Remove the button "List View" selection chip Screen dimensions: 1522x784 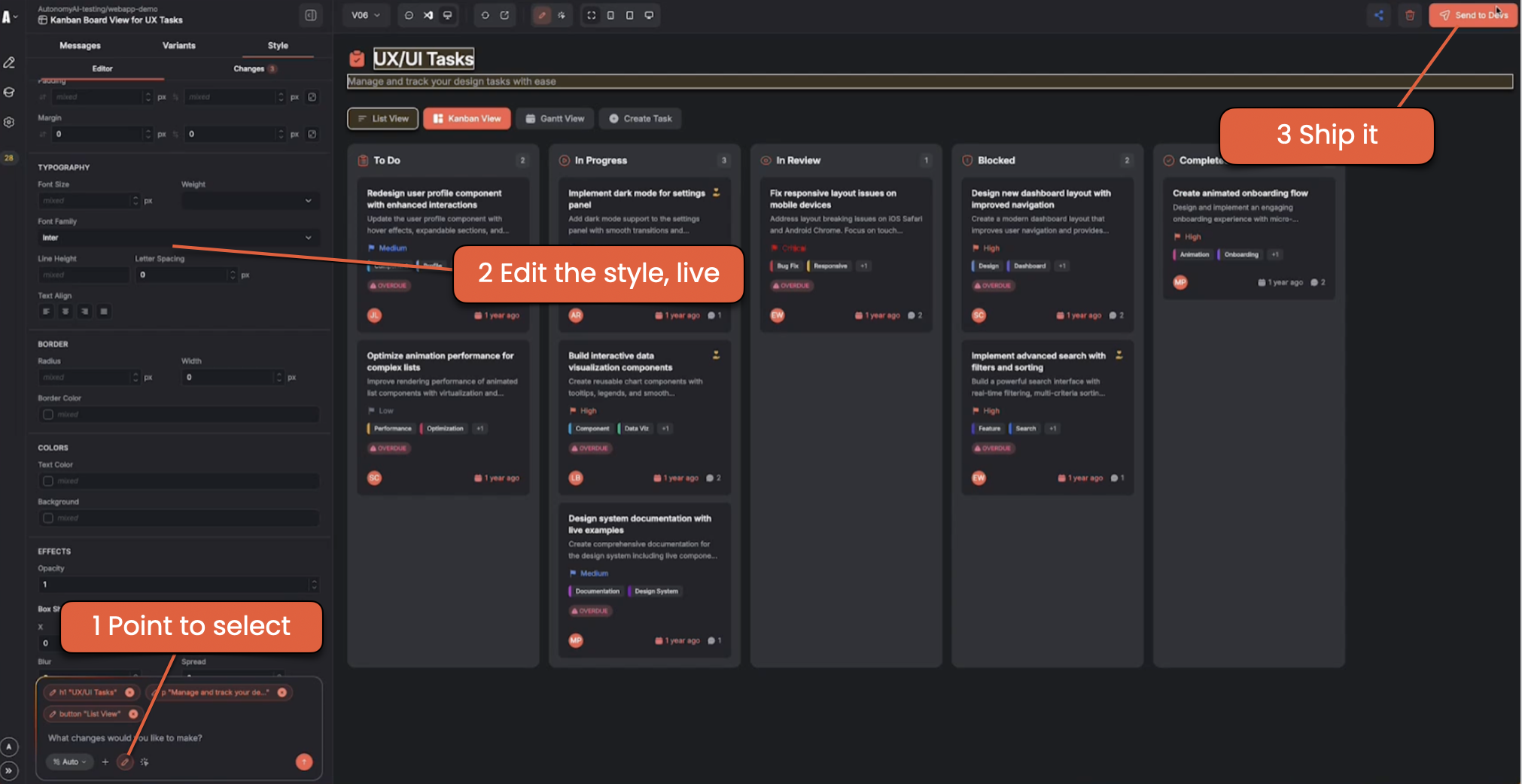tap(133, 714)
